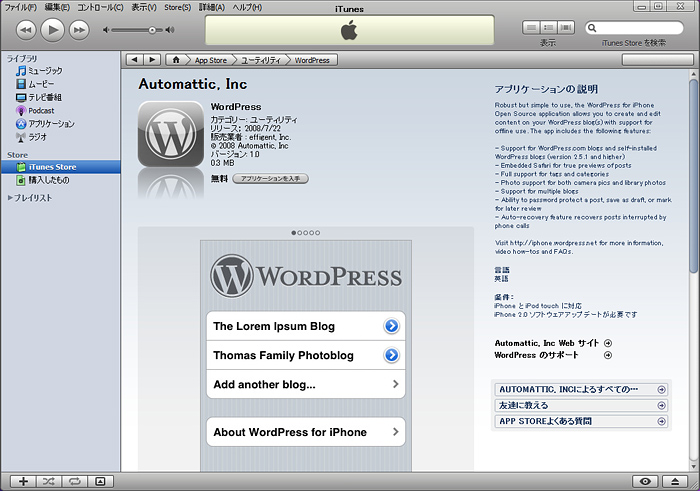Open the 編集(E) menu
This screenshot has width=700, height=491.
pyautogui.click(x=57, y=7)
